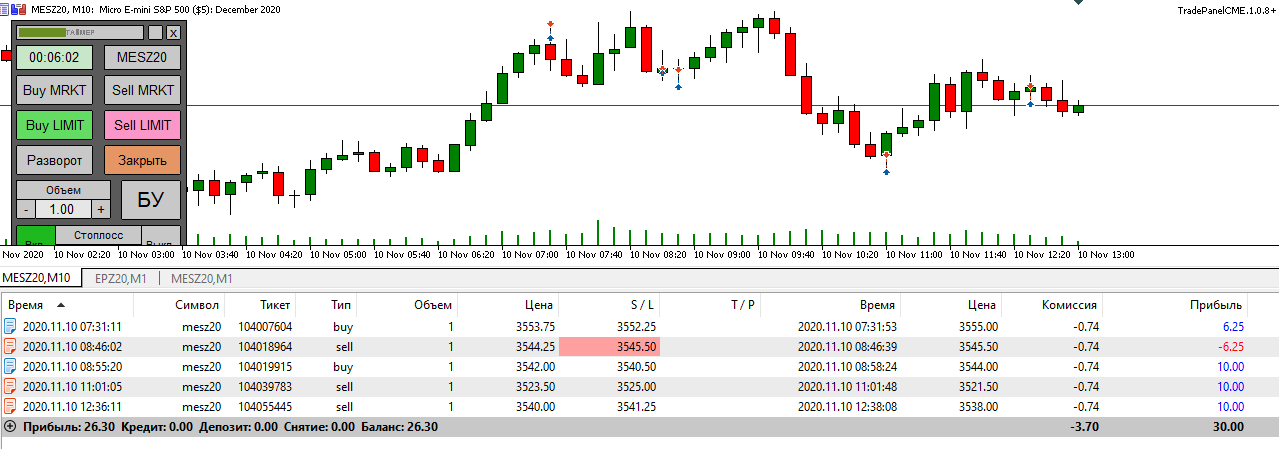Close the trade panel with the x button
Screen dimensions: 1279x449
point(173,32)
